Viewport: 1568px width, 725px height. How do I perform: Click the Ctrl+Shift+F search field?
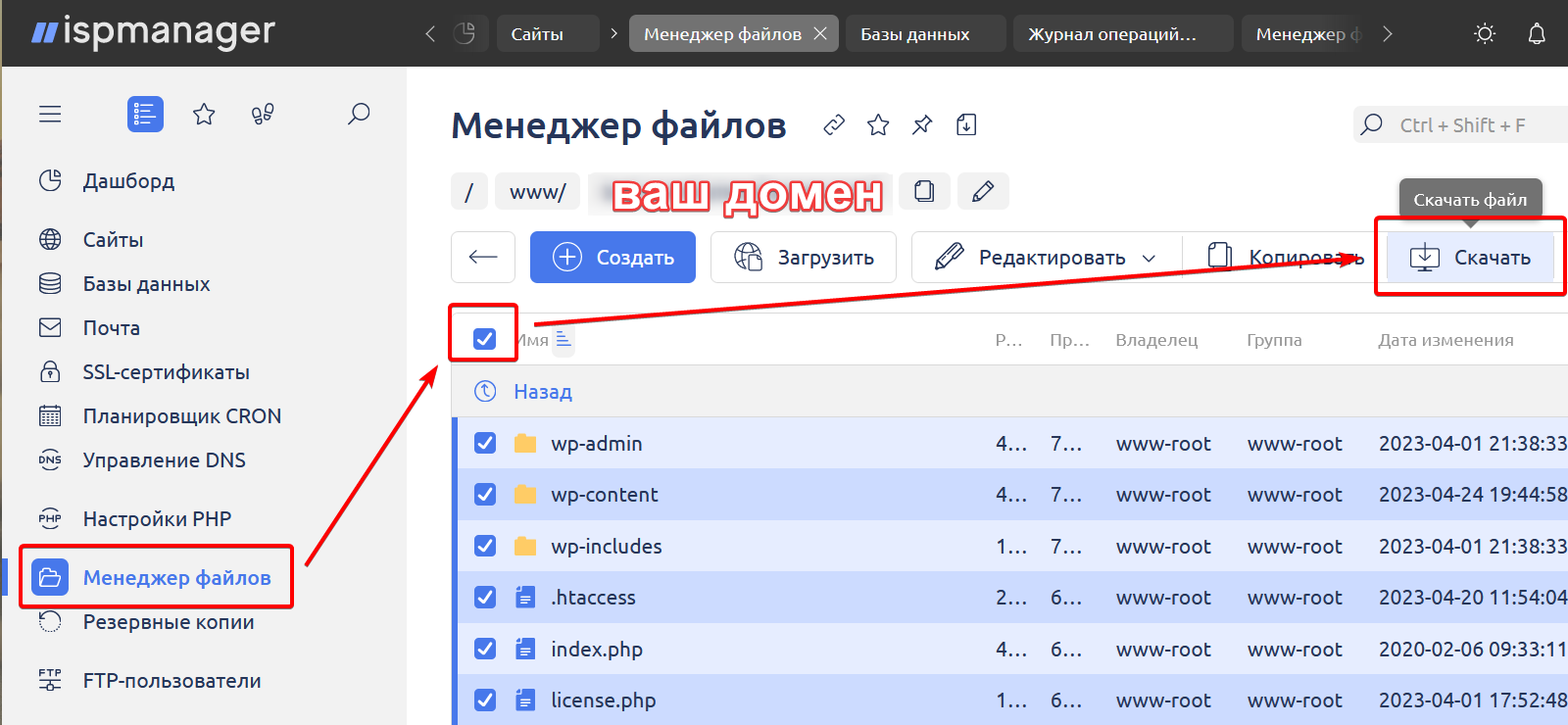[x=1470, y=125]
